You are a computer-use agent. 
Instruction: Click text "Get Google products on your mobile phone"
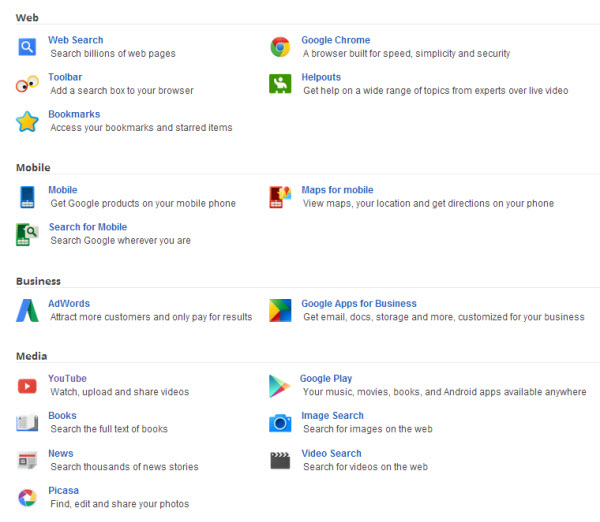[143, 204]
